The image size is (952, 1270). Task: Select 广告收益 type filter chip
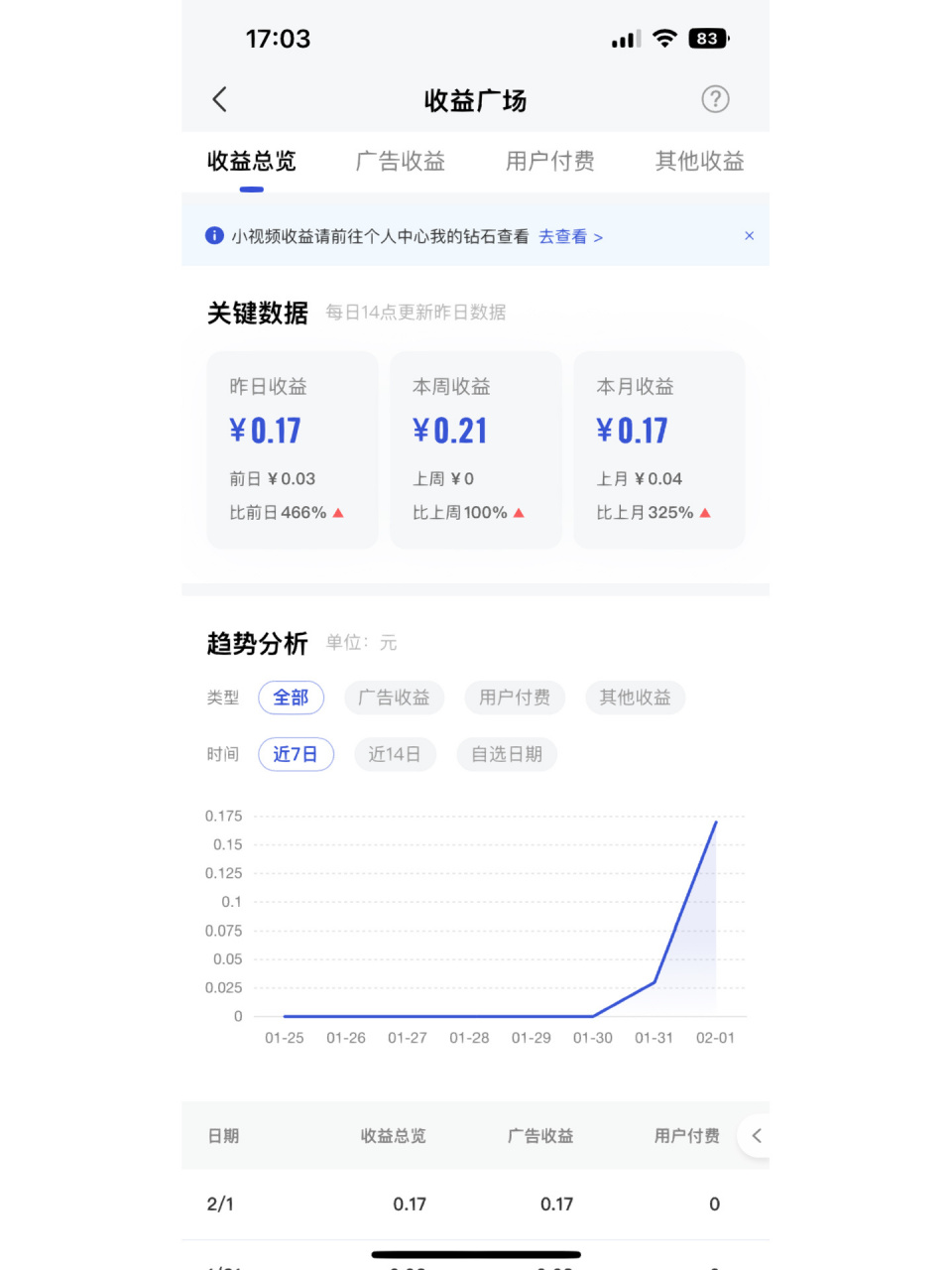click(x=395, y=698)
